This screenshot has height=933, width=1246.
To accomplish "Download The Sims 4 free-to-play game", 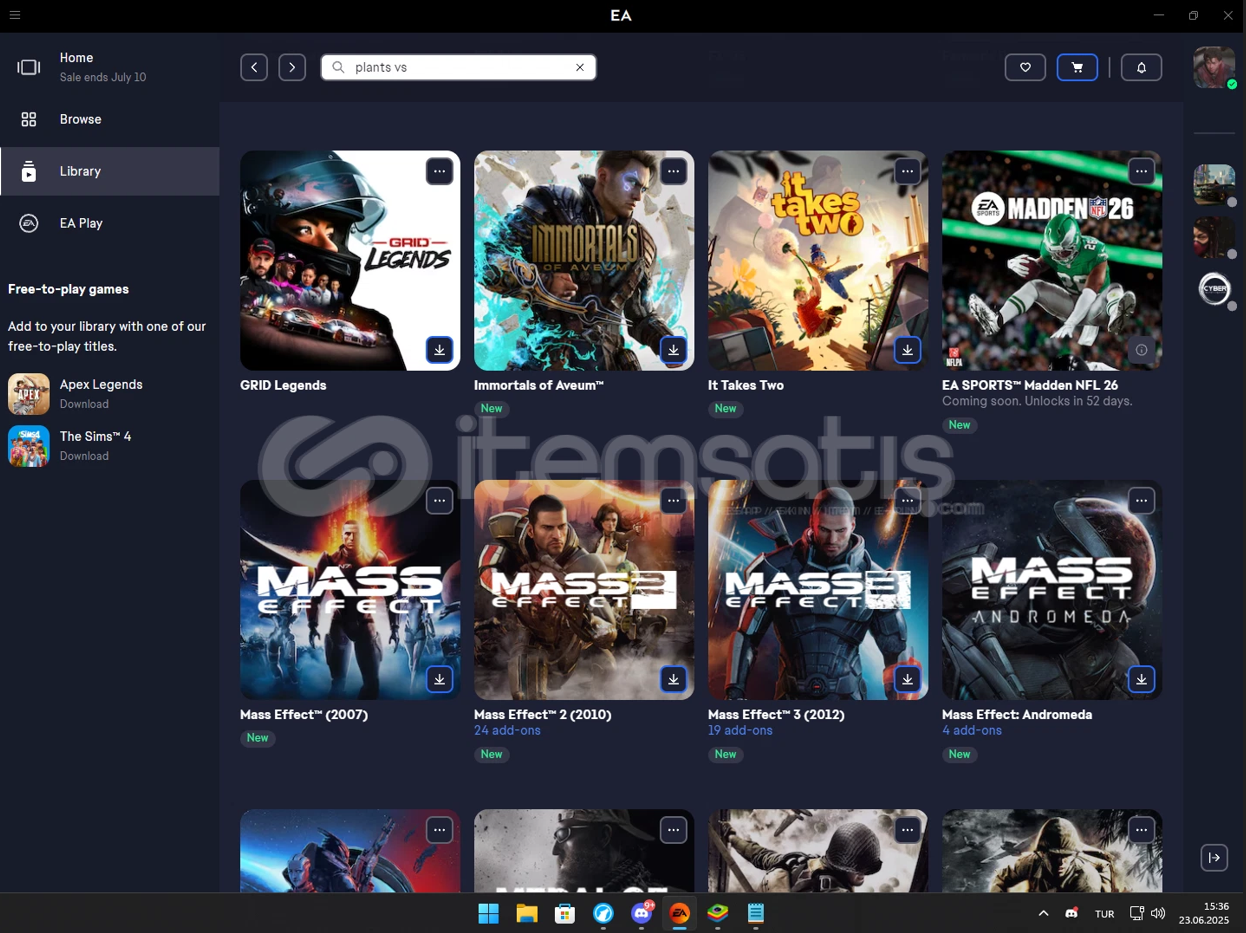I will click(84, 456).
